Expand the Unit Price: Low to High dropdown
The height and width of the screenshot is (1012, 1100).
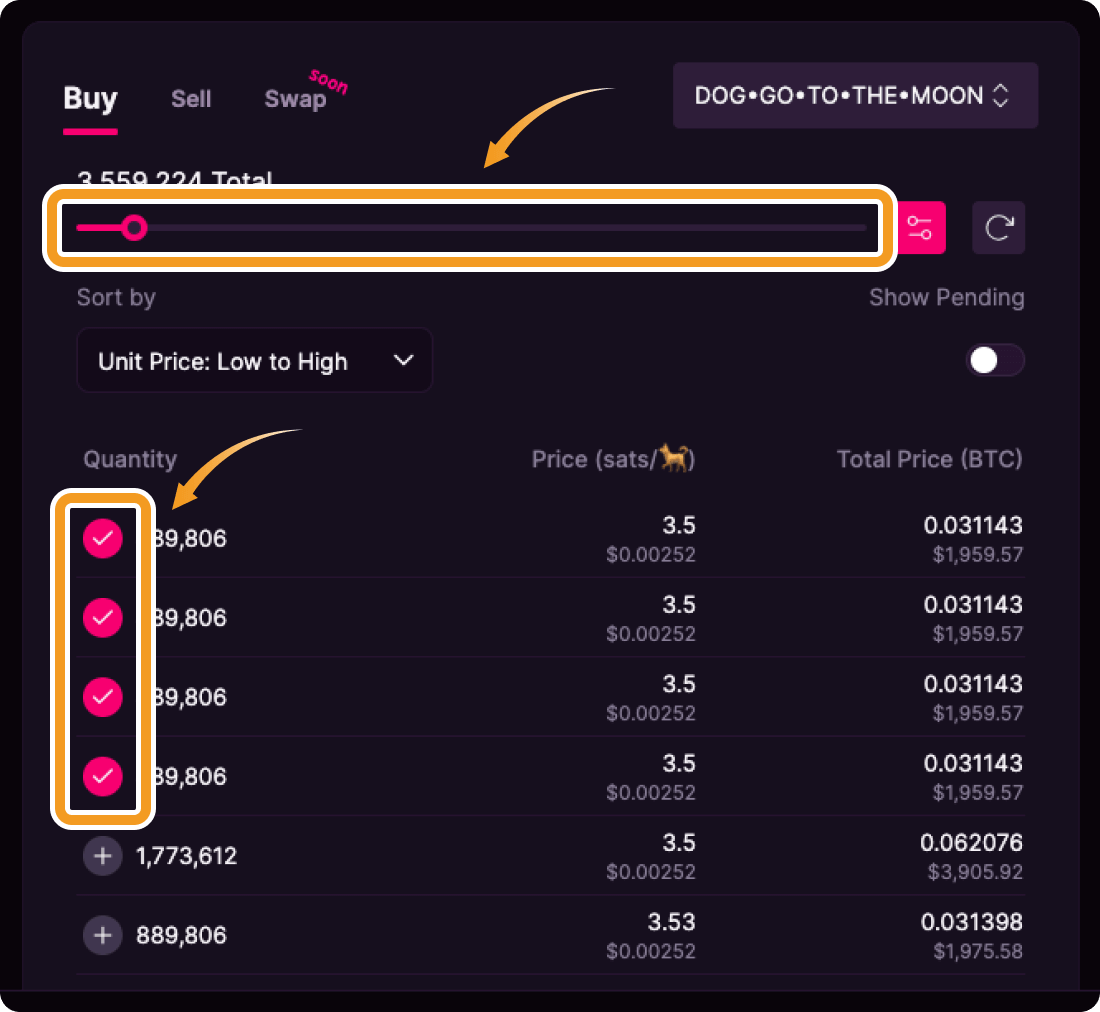(254, 361)
